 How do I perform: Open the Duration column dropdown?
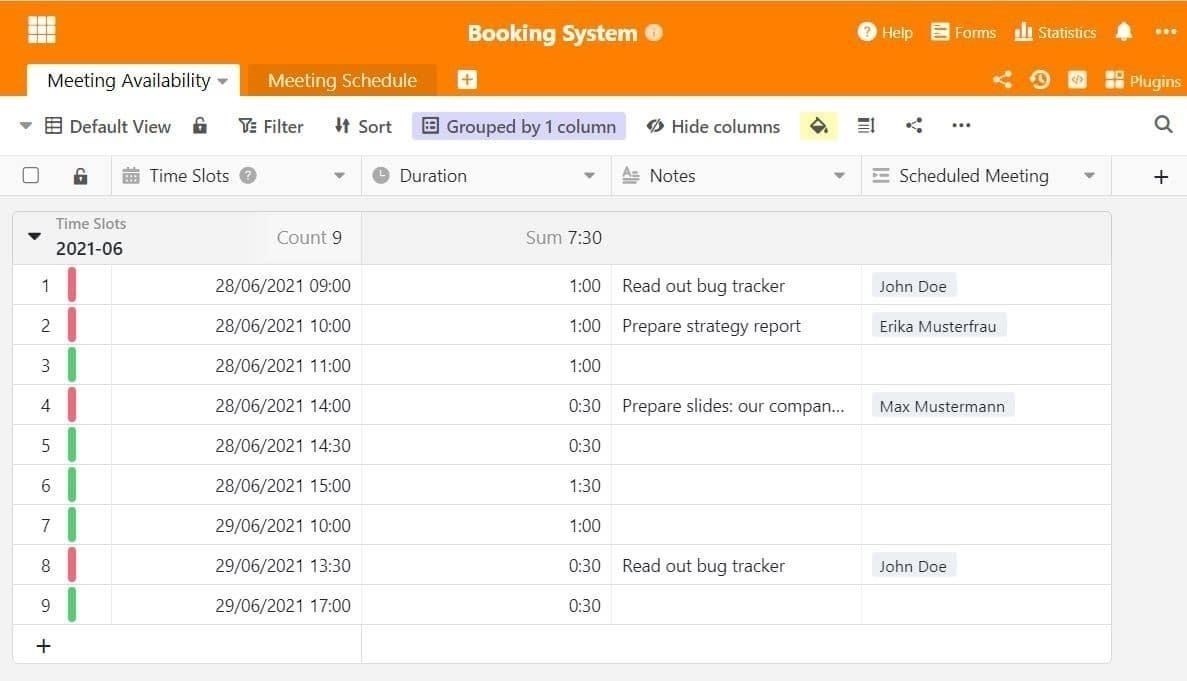(x=589, y=176)
